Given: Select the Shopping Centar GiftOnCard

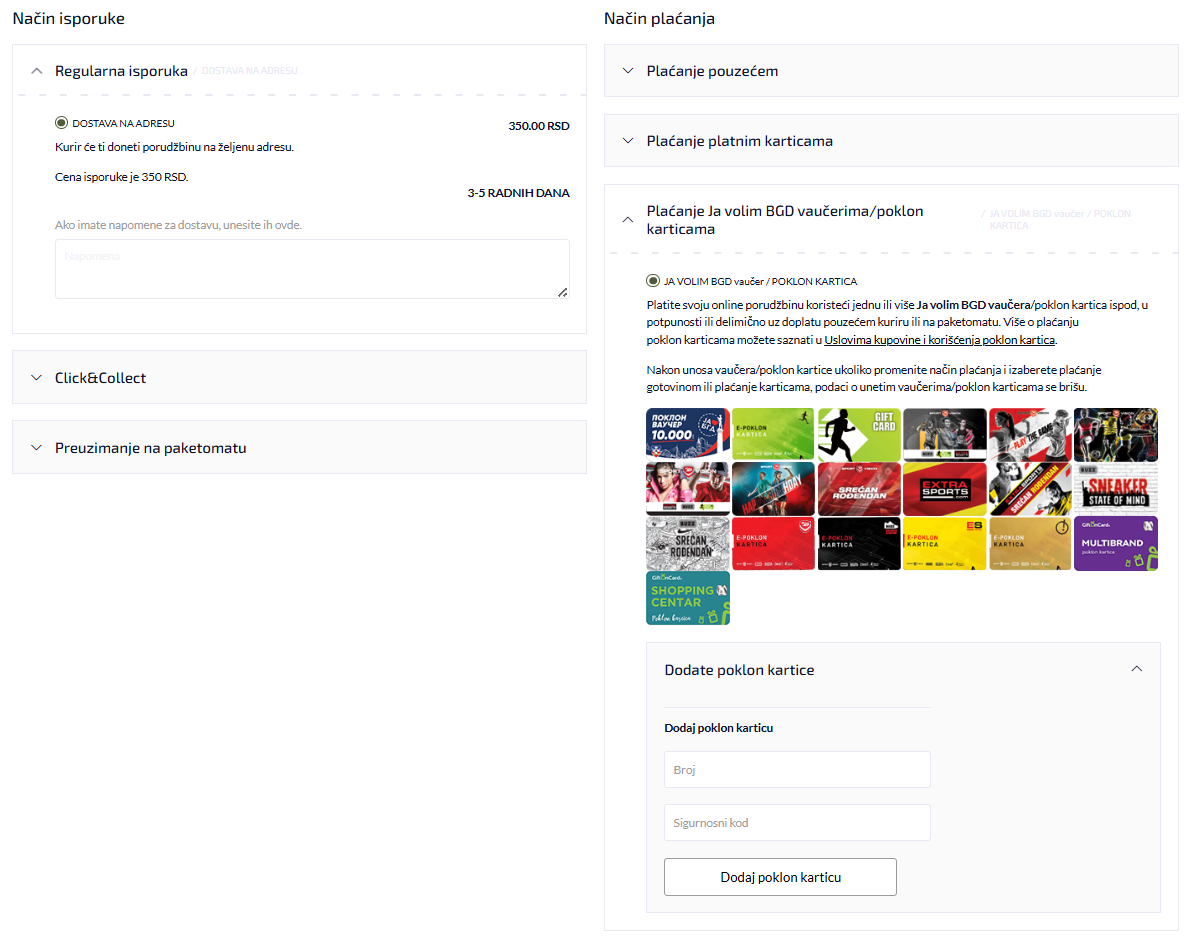Looking at the screenshot, I should tap(687, 598).
